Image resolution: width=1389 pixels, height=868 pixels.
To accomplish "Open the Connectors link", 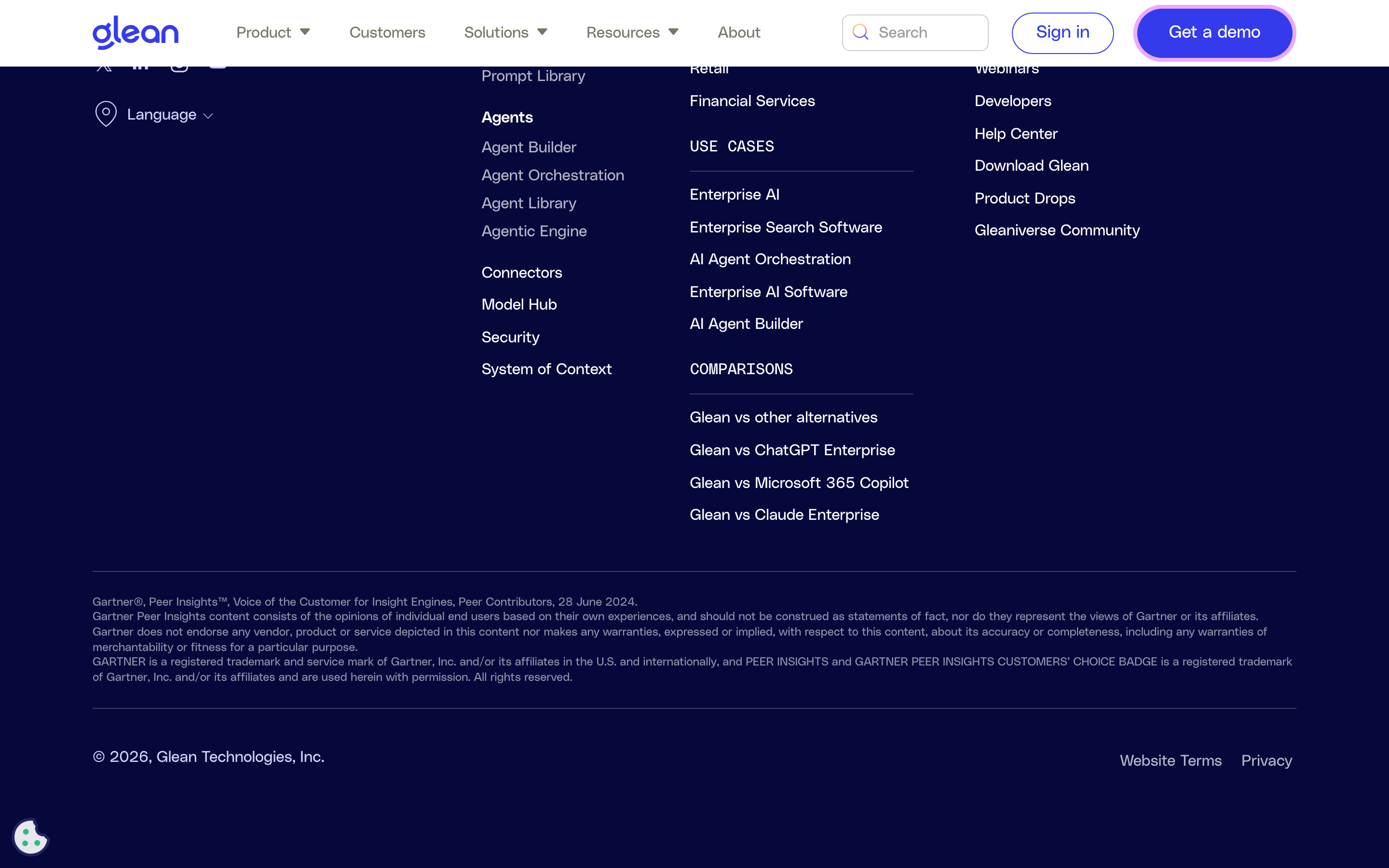I will coord(522,272).
